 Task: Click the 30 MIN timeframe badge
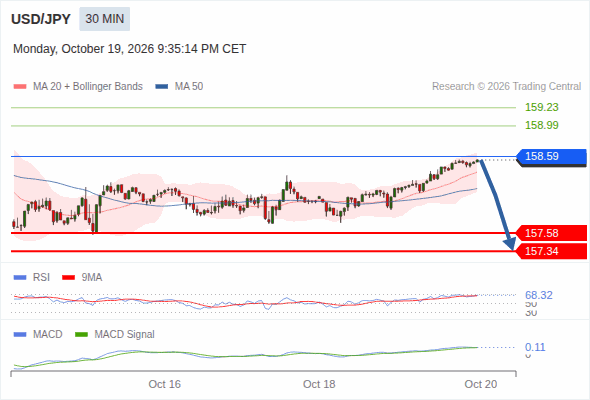tap(105, 19)
